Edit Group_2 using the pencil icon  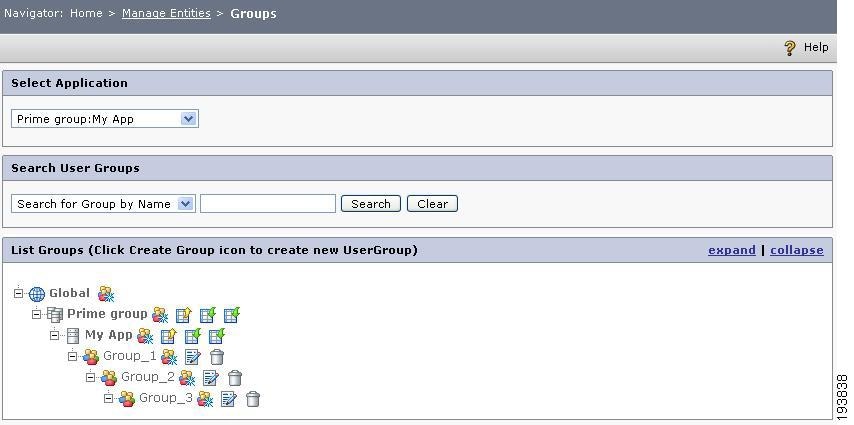click(211, 378)
